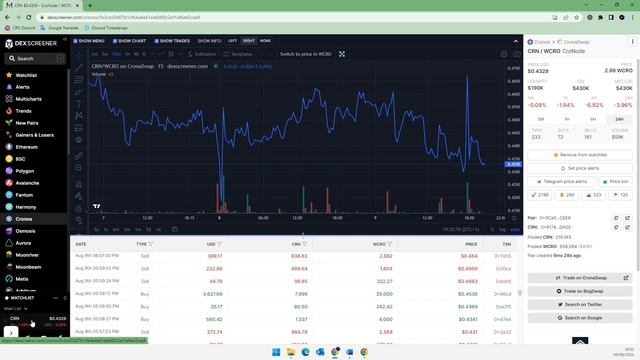Click Telegram price alerts button

tap(562, 182)
